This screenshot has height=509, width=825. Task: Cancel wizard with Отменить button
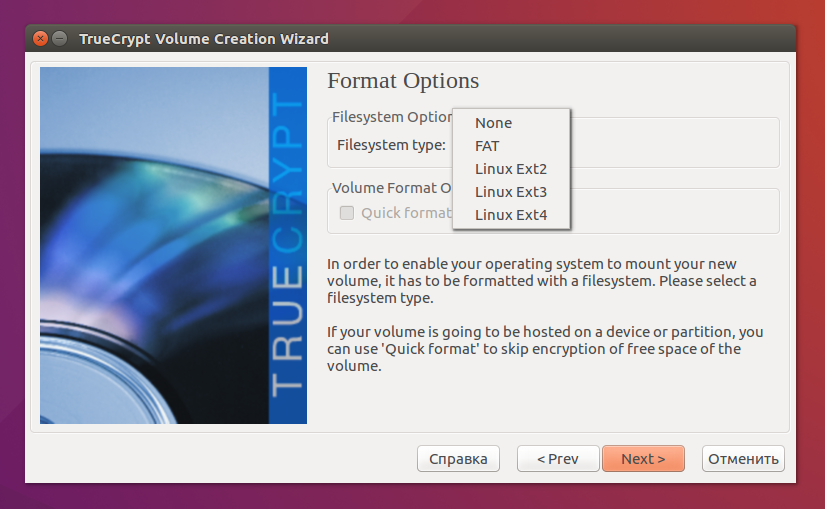click(x=743, y=458)
